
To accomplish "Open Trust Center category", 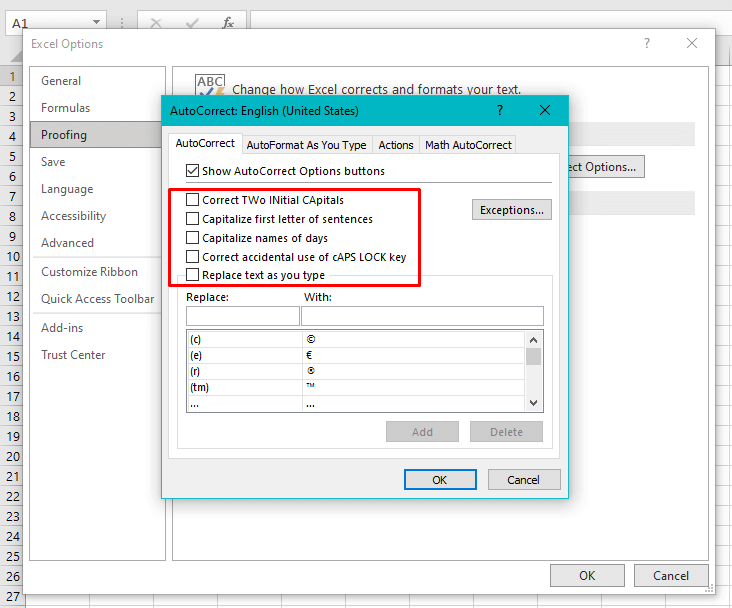I will 97,355.
